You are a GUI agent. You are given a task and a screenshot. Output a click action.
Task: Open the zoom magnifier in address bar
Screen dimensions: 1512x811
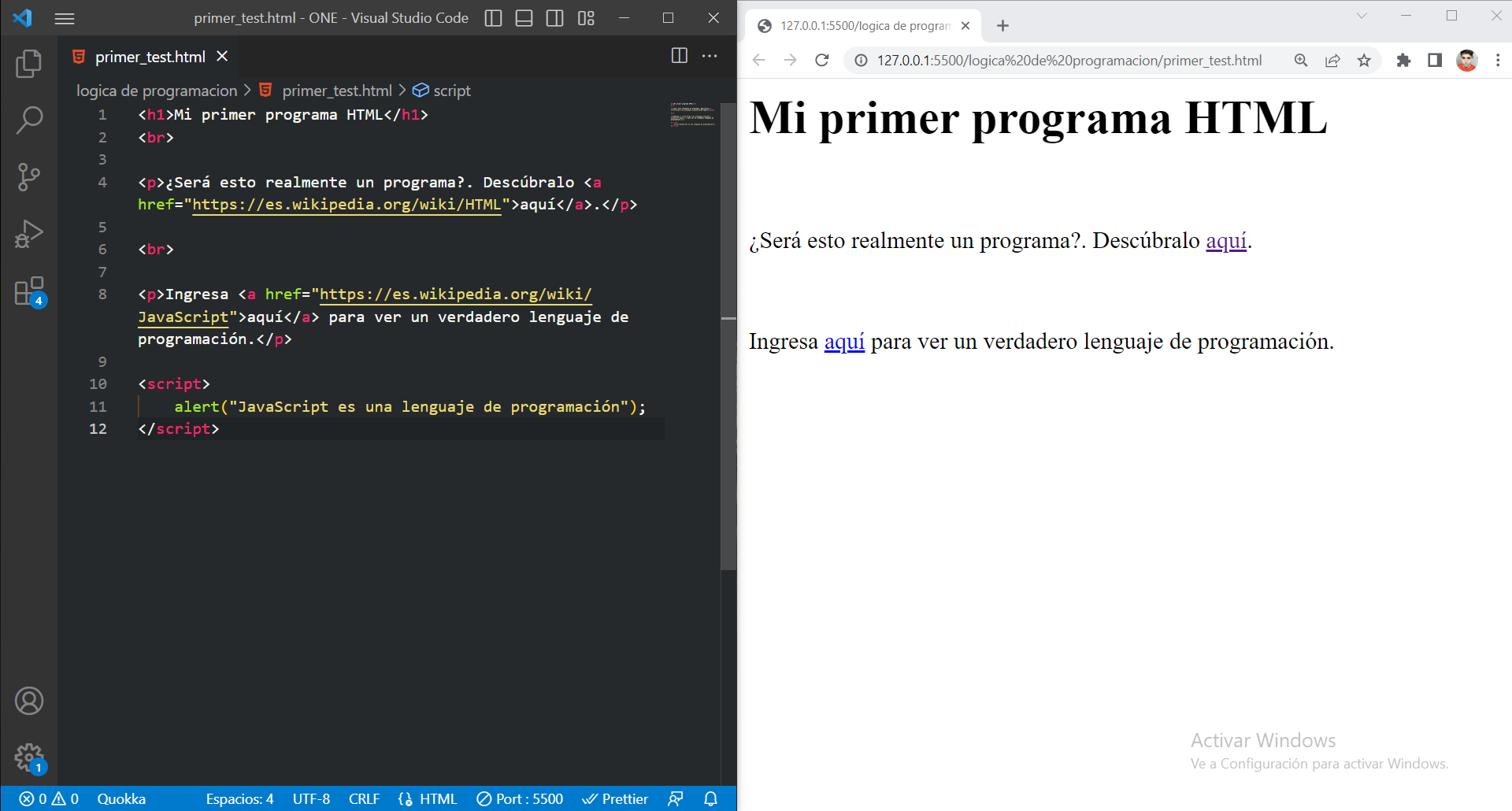point(1301,61)
